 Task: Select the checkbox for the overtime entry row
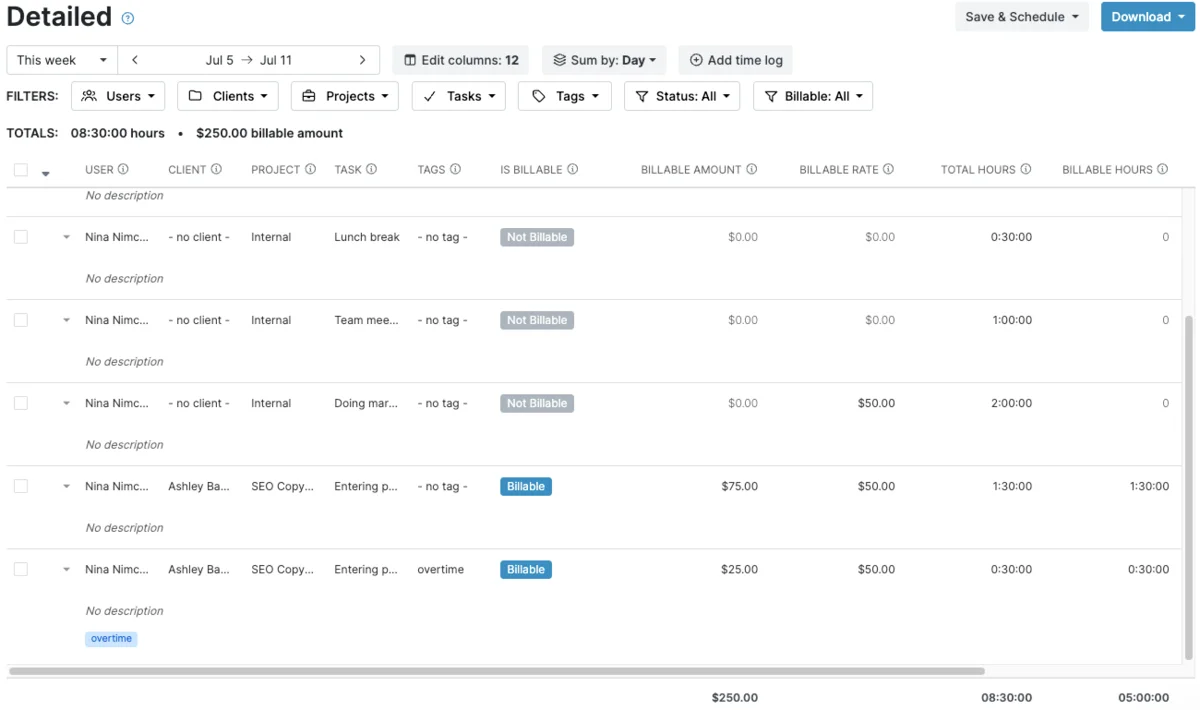[21, 569]
